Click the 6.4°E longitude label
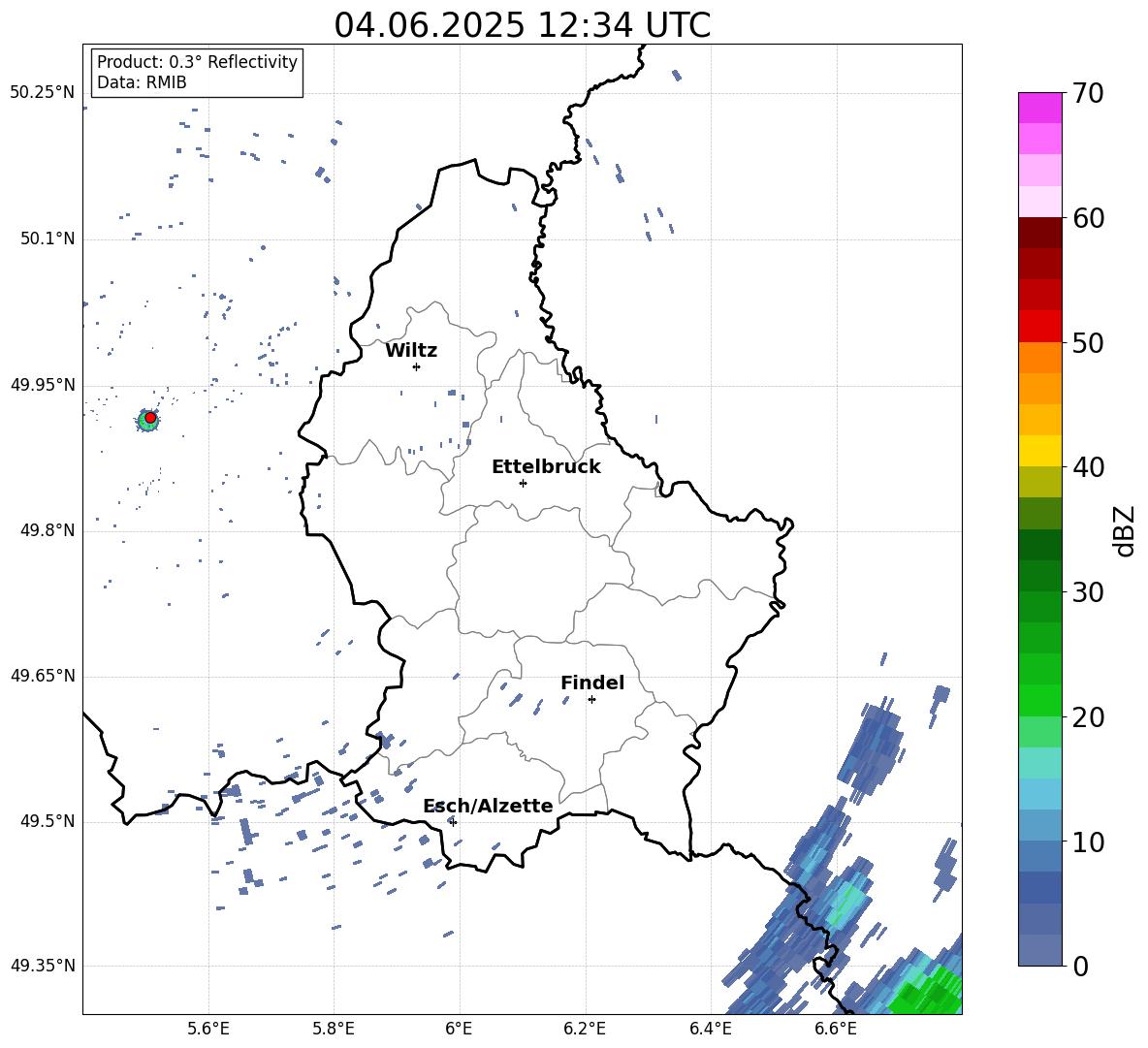This screenshot has height=1048, width=1148. (x=710, y=1029)
